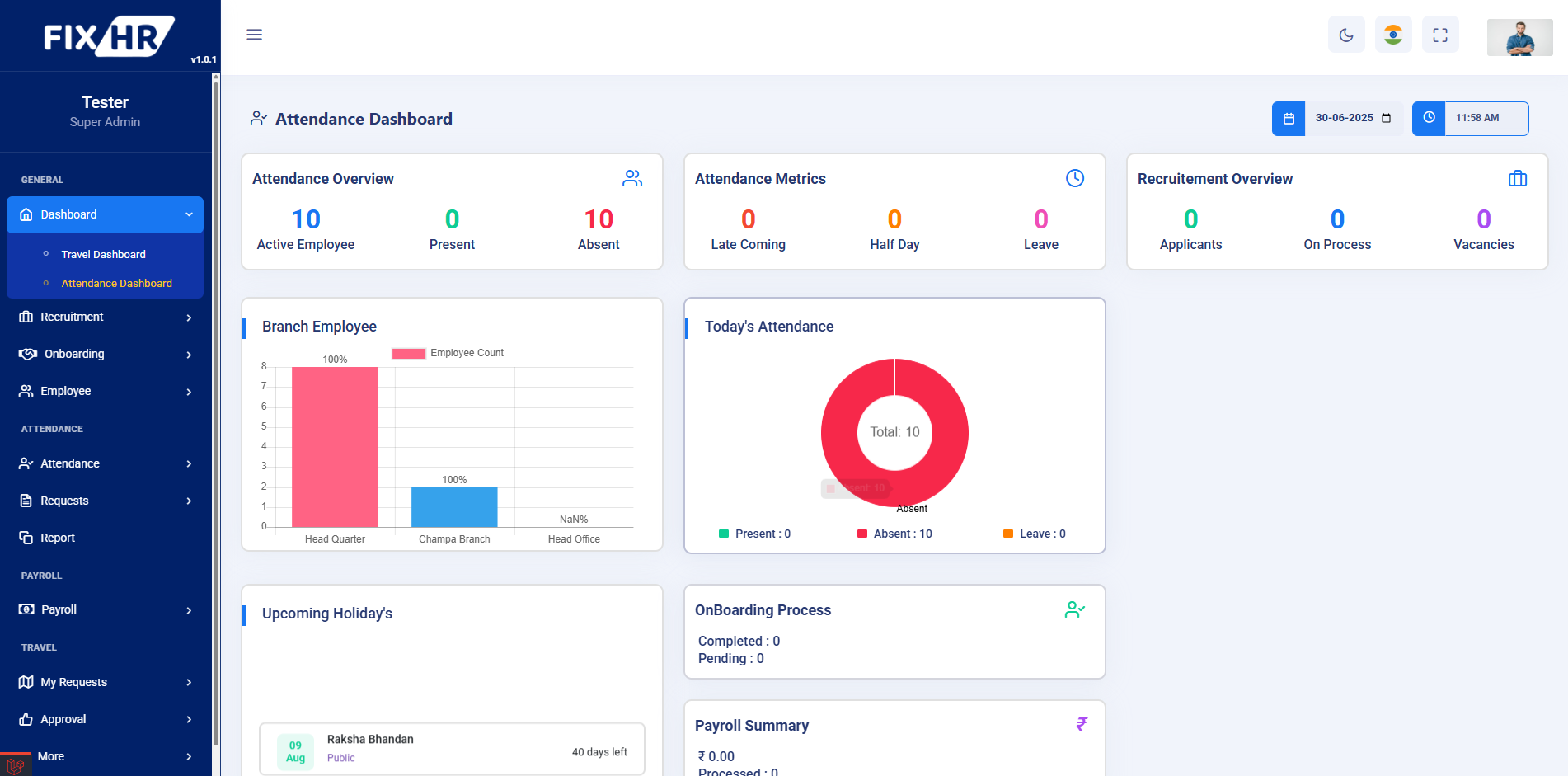Enter fullscreen using the expand icon
This screenshot has height=776, width=1568.
pyautogui.click(x=1440, y=34)
